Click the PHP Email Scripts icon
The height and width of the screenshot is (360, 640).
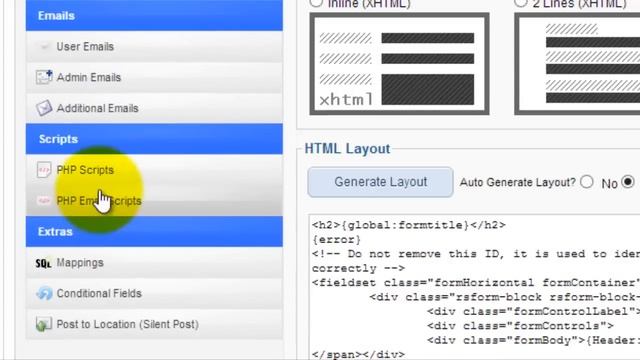(44, 201)
